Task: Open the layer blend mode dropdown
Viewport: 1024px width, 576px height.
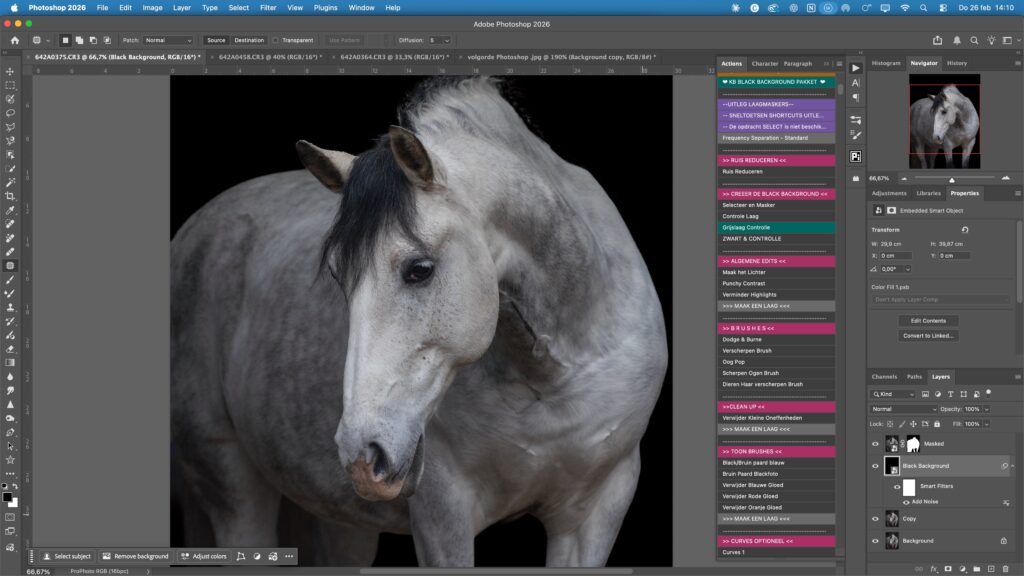Action: click(x=904, y=409)
